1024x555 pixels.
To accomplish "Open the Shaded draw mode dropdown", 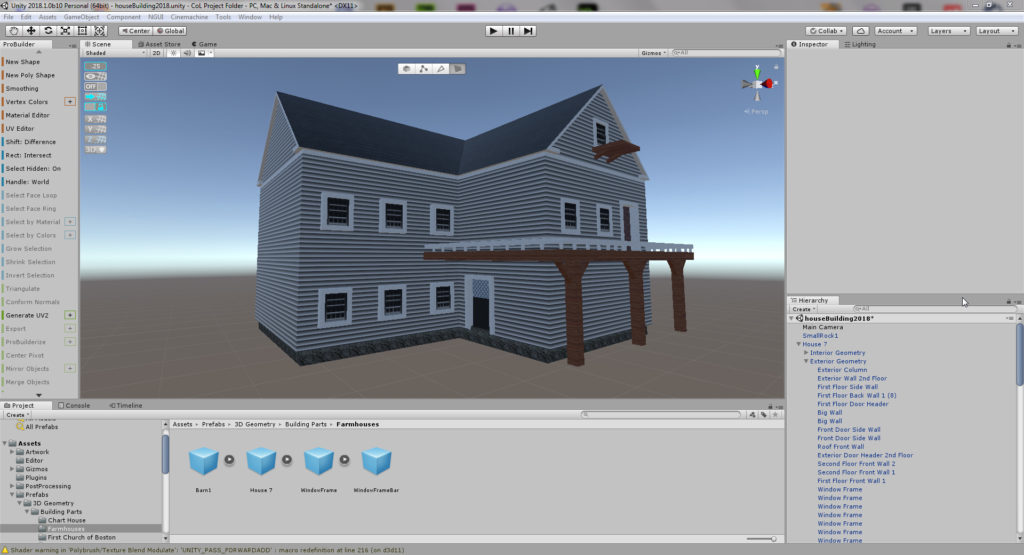I will pyautogui.click(x=115, y=53).
